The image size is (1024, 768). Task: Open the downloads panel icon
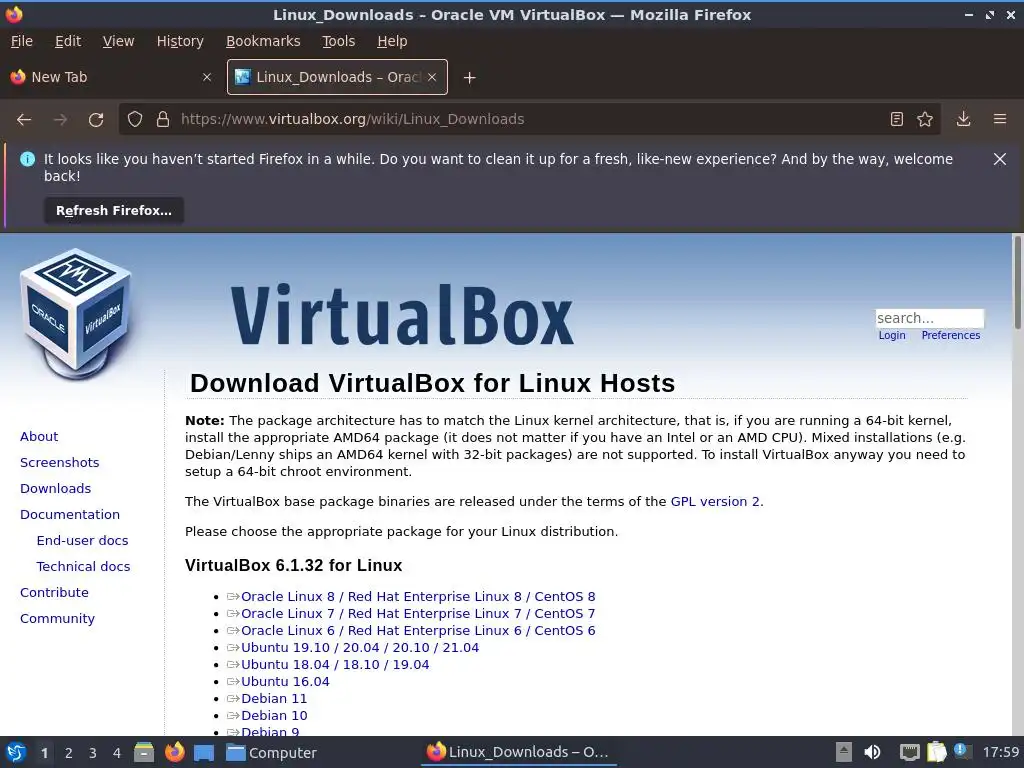[x=963, y=120]
